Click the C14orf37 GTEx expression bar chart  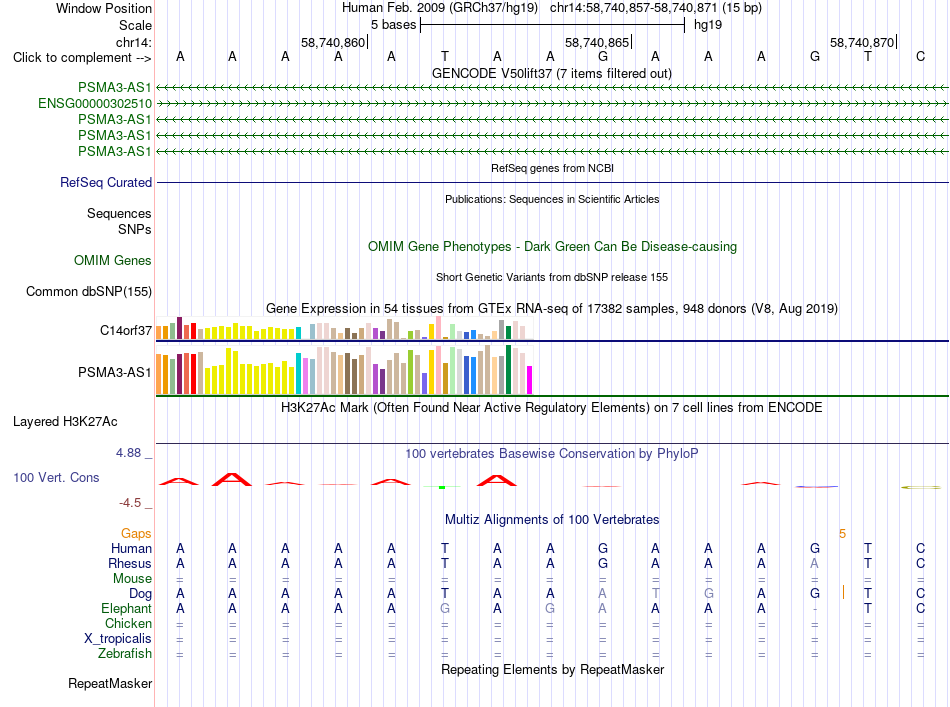pos(344,328)
